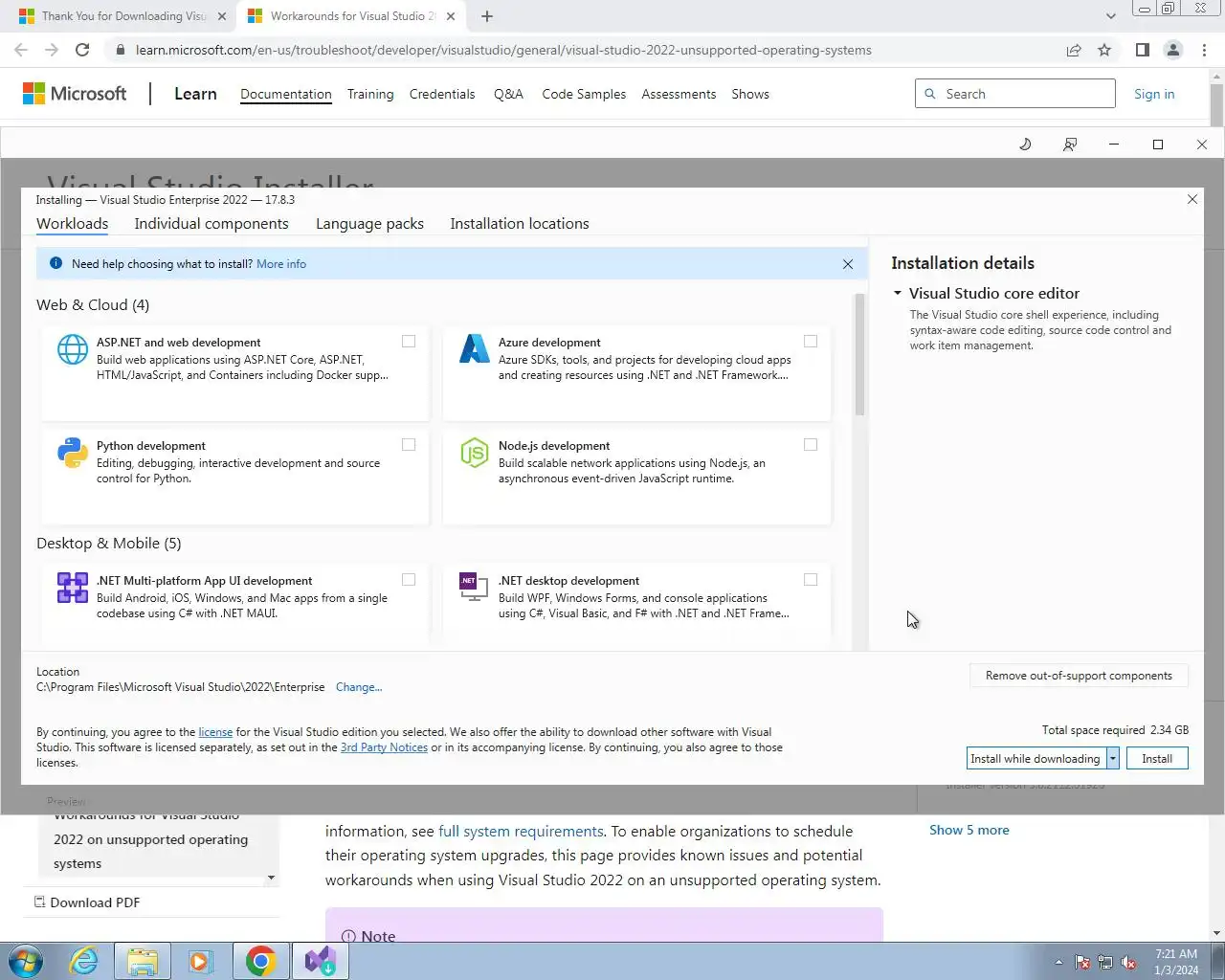Switch to the 'Thank You for Downloading' tab
This screenshot has height=980, width=1225.
(122, 16)
